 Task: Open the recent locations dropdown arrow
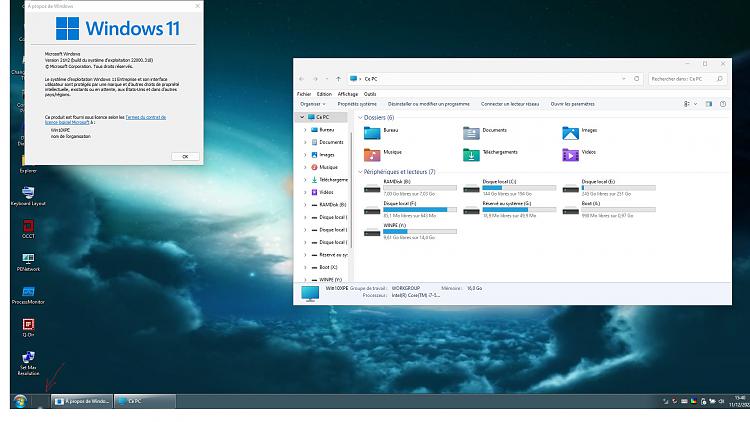click(327, 79)
